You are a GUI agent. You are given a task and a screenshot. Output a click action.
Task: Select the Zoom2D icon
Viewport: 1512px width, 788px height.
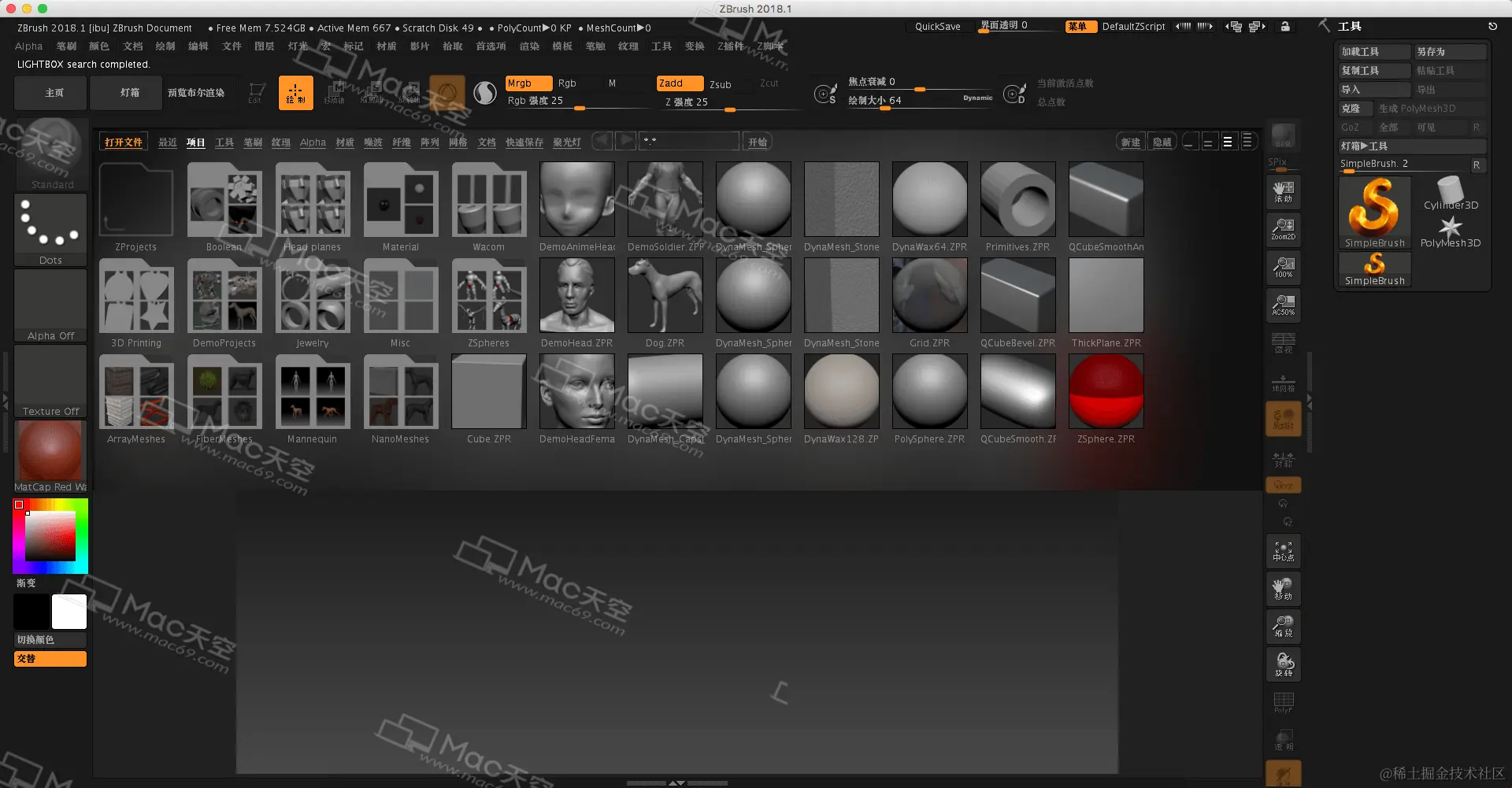[1284, 229]
